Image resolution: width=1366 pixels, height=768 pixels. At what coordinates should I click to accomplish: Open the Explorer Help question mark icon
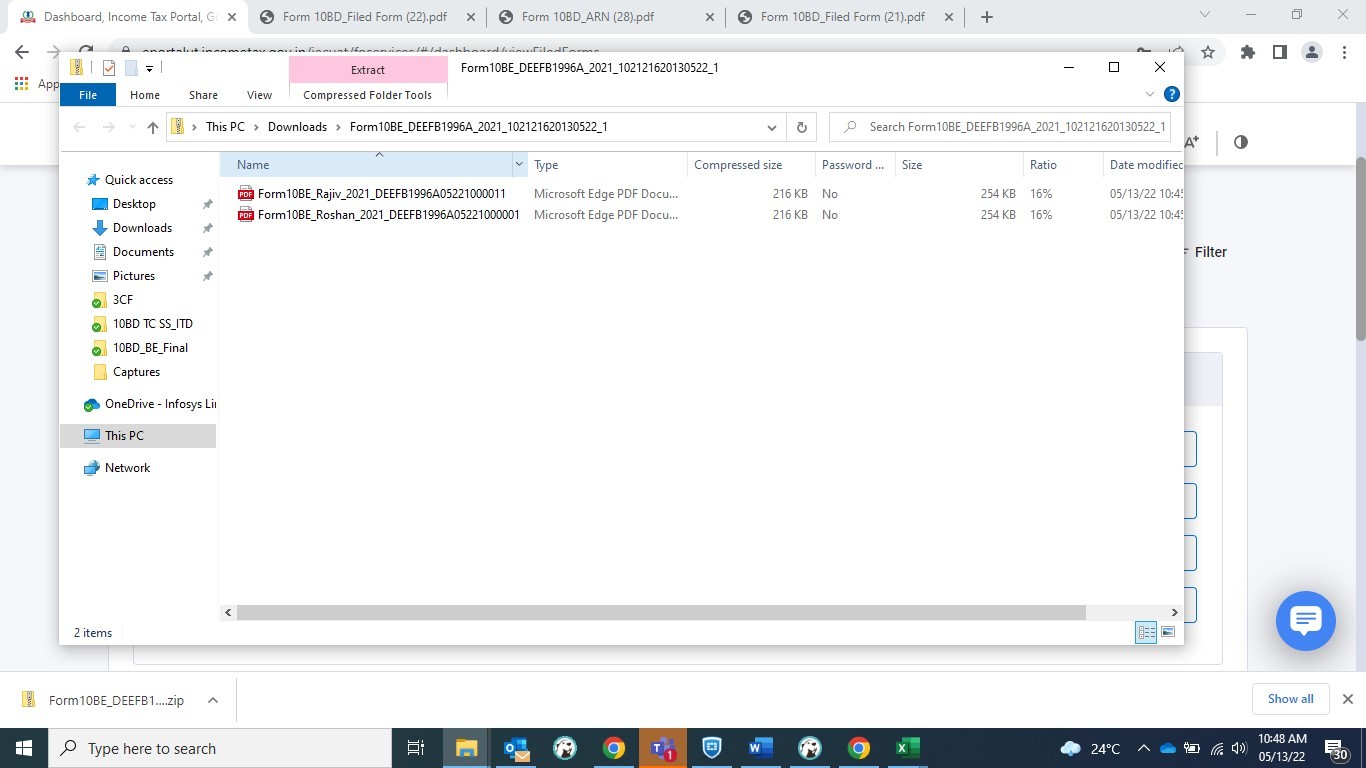1172,94
